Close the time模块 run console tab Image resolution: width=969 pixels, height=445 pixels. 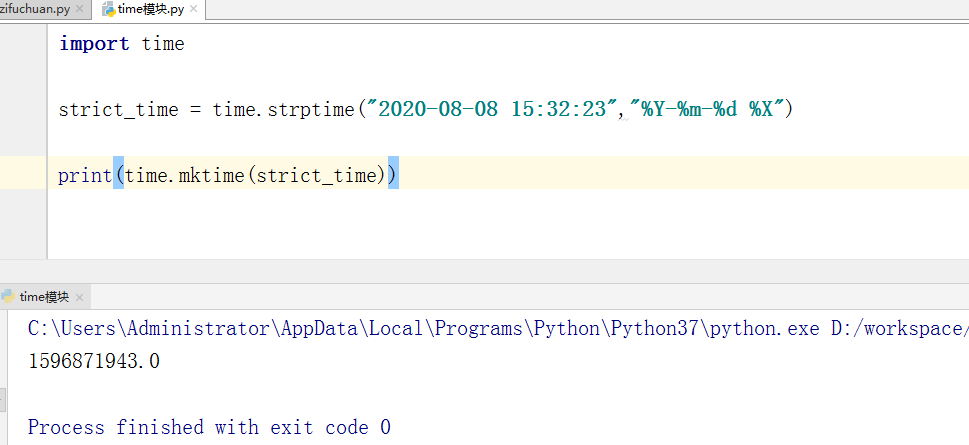tap(78, 297)
